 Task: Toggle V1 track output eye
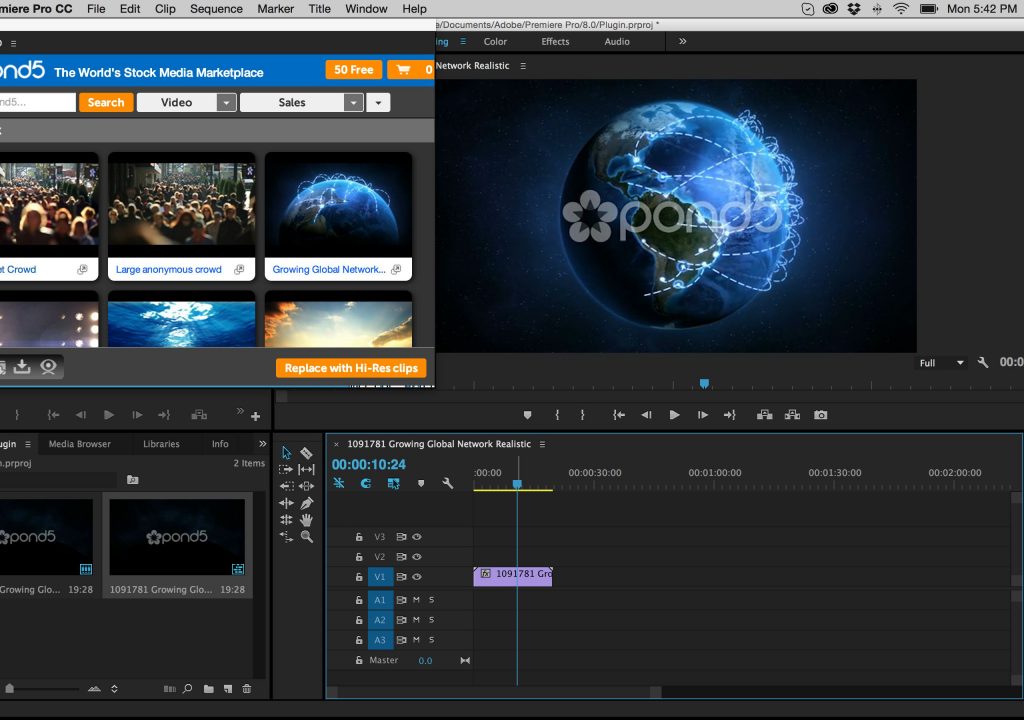(417, 577)
